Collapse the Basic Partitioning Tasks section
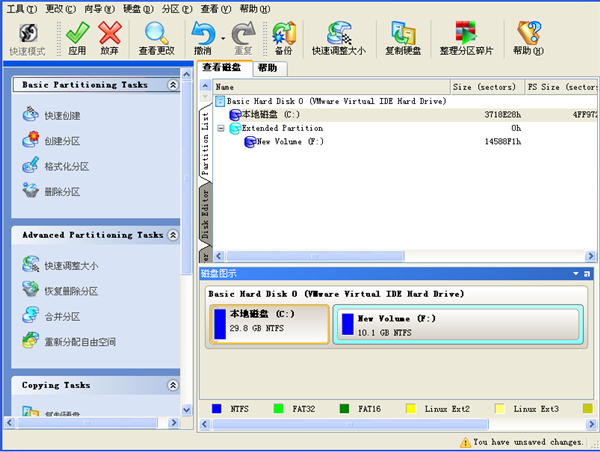The image size is (600, 452). pos(173,85)
